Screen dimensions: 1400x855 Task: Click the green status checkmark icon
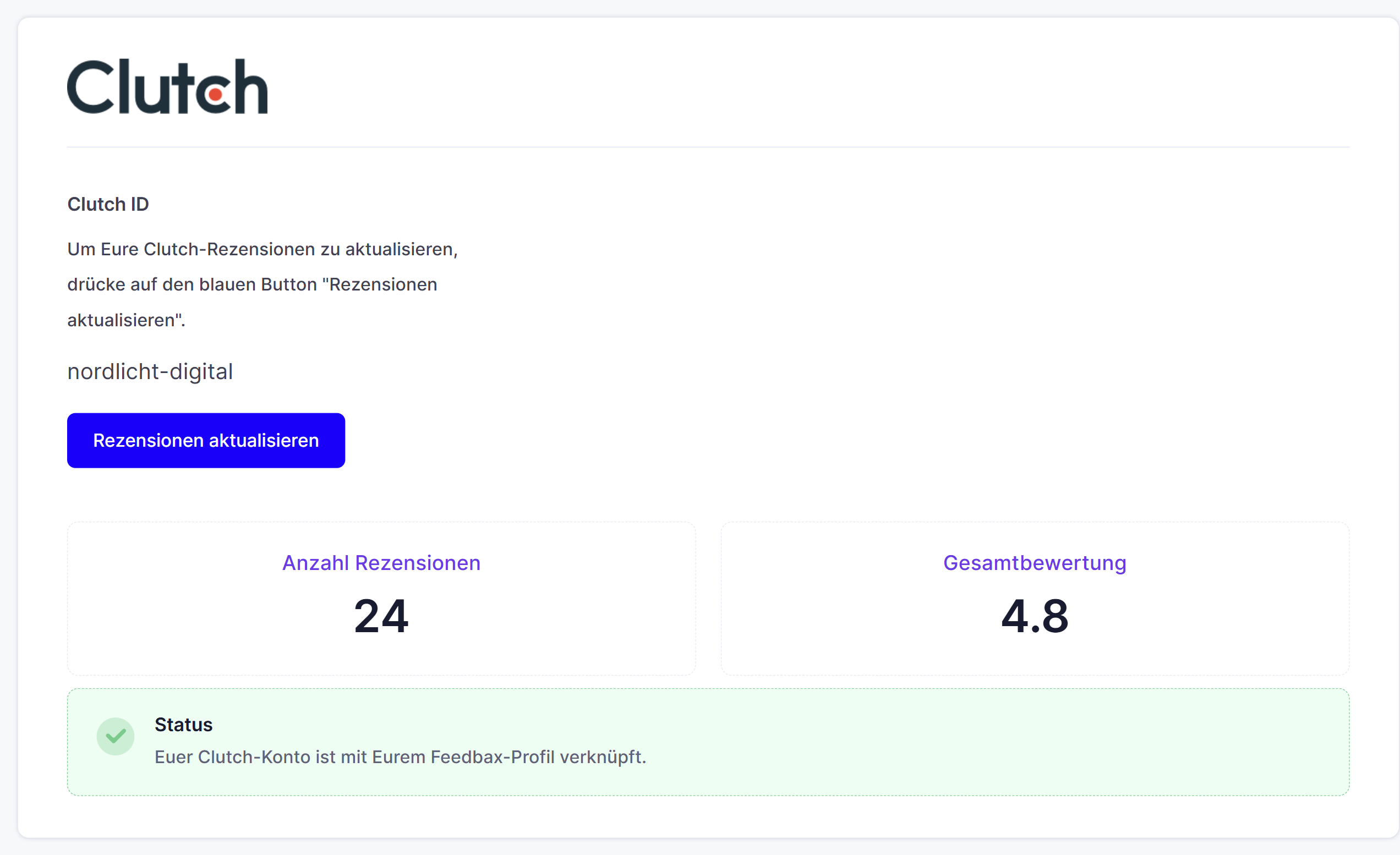116,736
